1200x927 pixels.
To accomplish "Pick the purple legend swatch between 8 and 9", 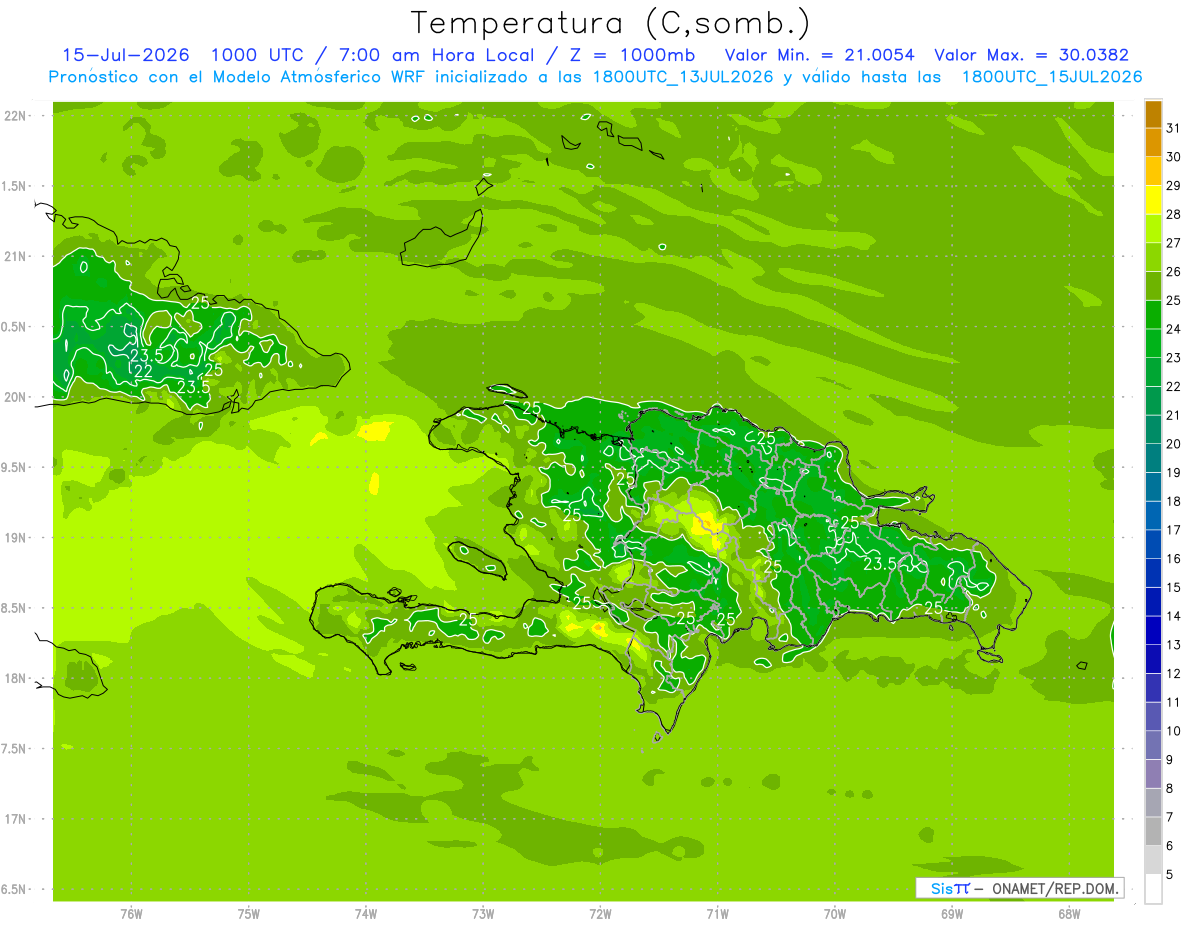I will (1153, 774).
